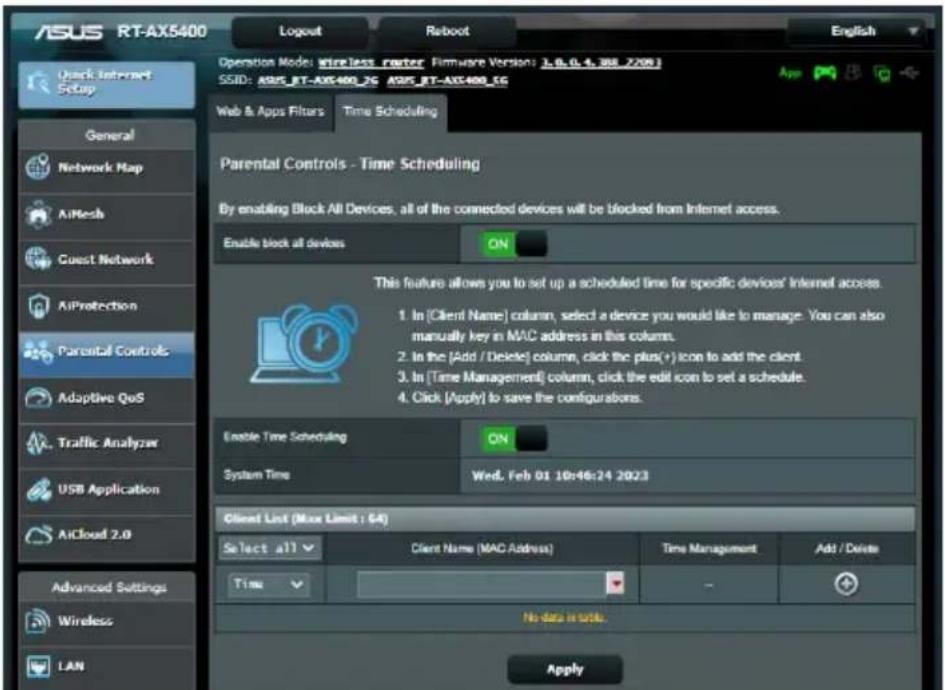Open the AiMesh sidebar icon
The width and height of the screenshot is (945, 690).
pyautogui.click(x=38, y=214)
